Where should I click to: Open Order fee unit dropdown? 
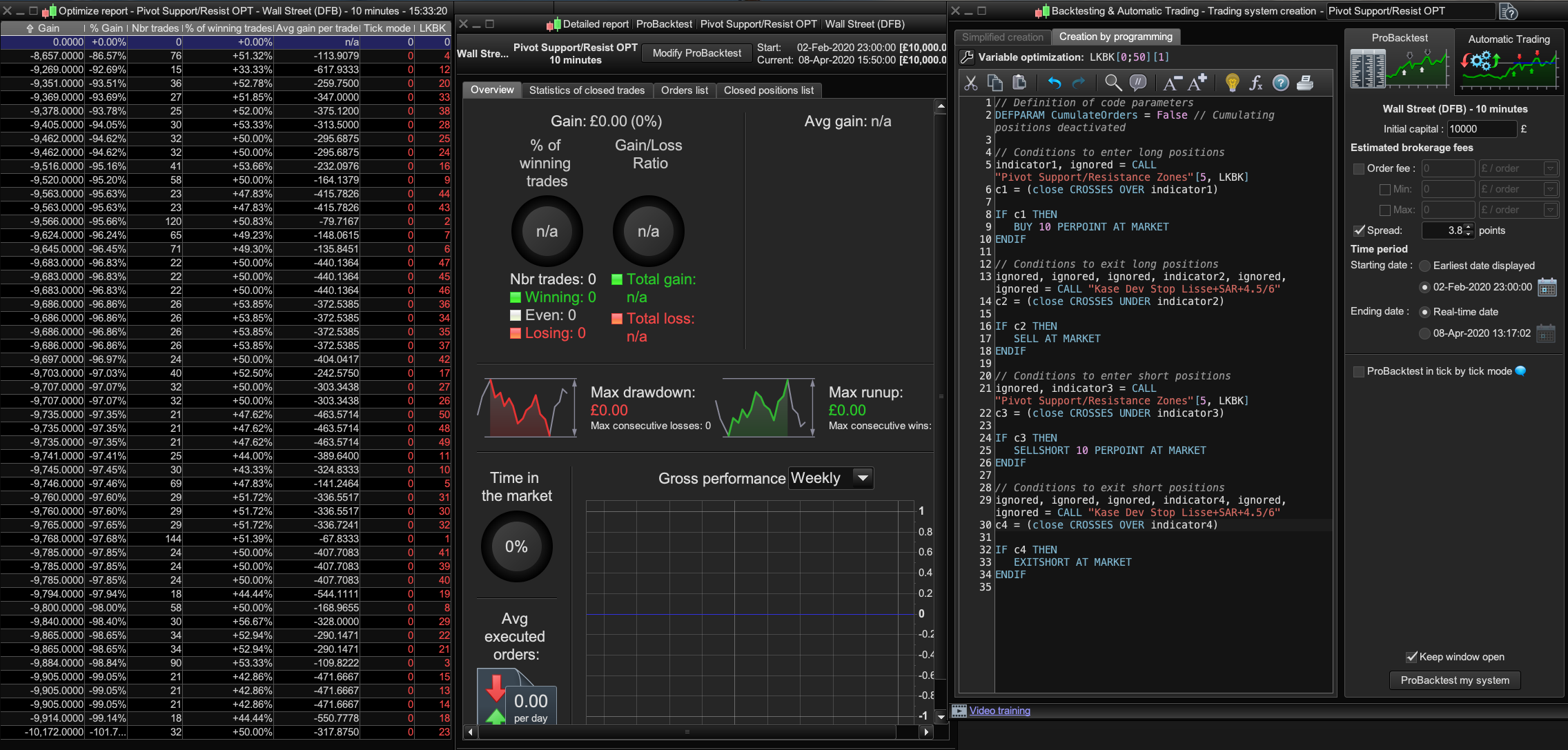pyautogui.click(x=1550, y=168)
